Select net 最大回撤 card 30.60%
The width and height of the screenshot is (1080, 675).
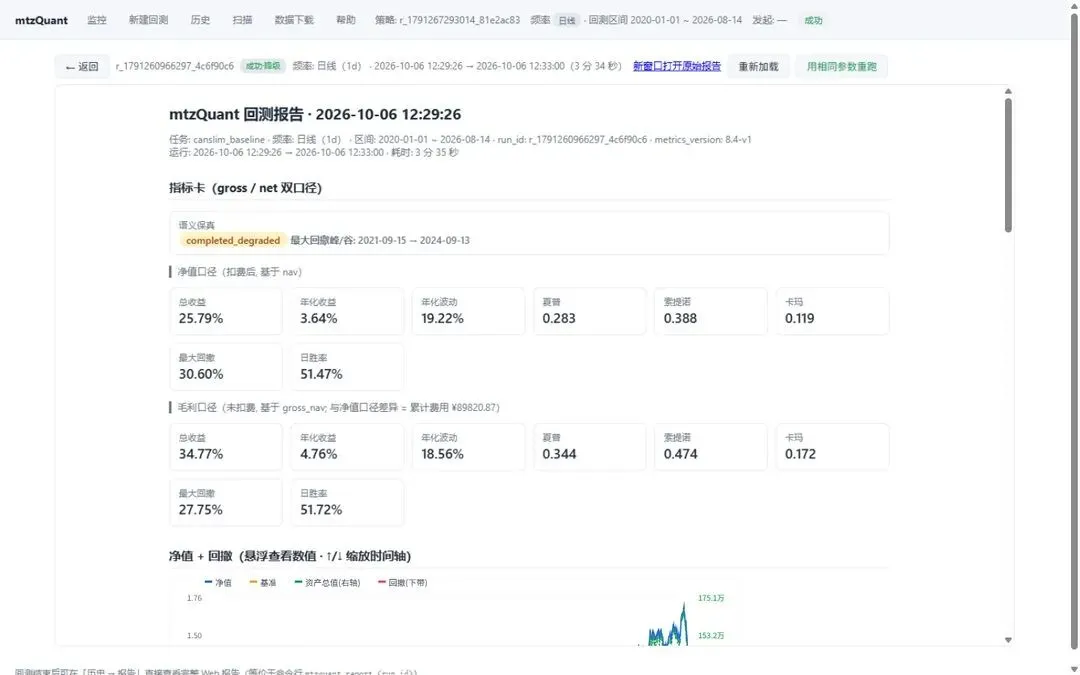point(226,367)
